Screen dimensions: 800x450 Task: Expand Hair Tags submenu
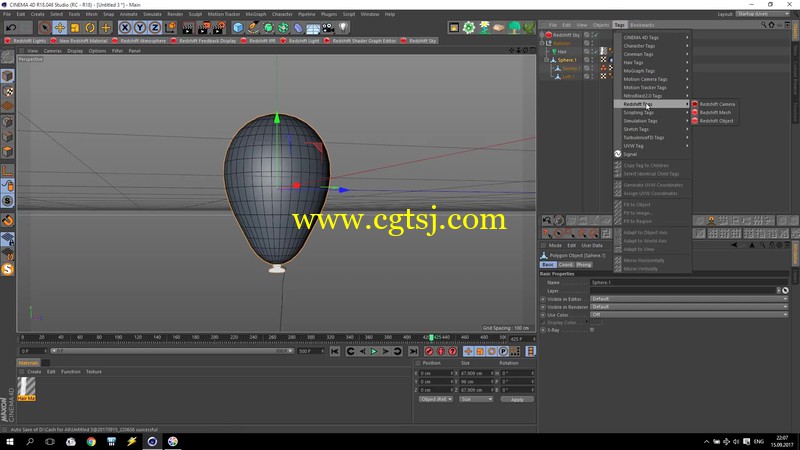tap(653, 62)
